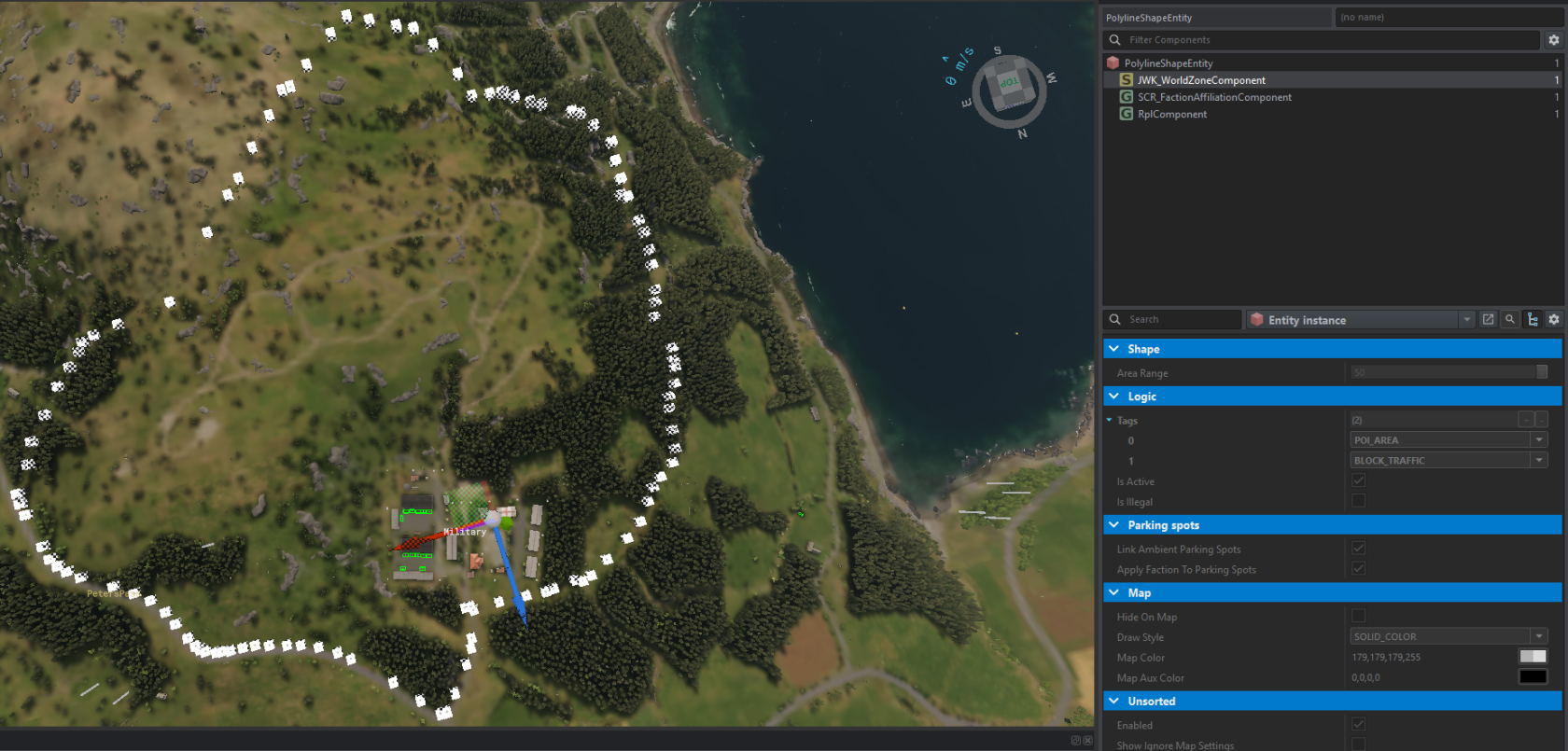The height and width of the screenshot is (751, 1568).
Task: Click the Map Aux Color property label
Action: coord(1151,678)
